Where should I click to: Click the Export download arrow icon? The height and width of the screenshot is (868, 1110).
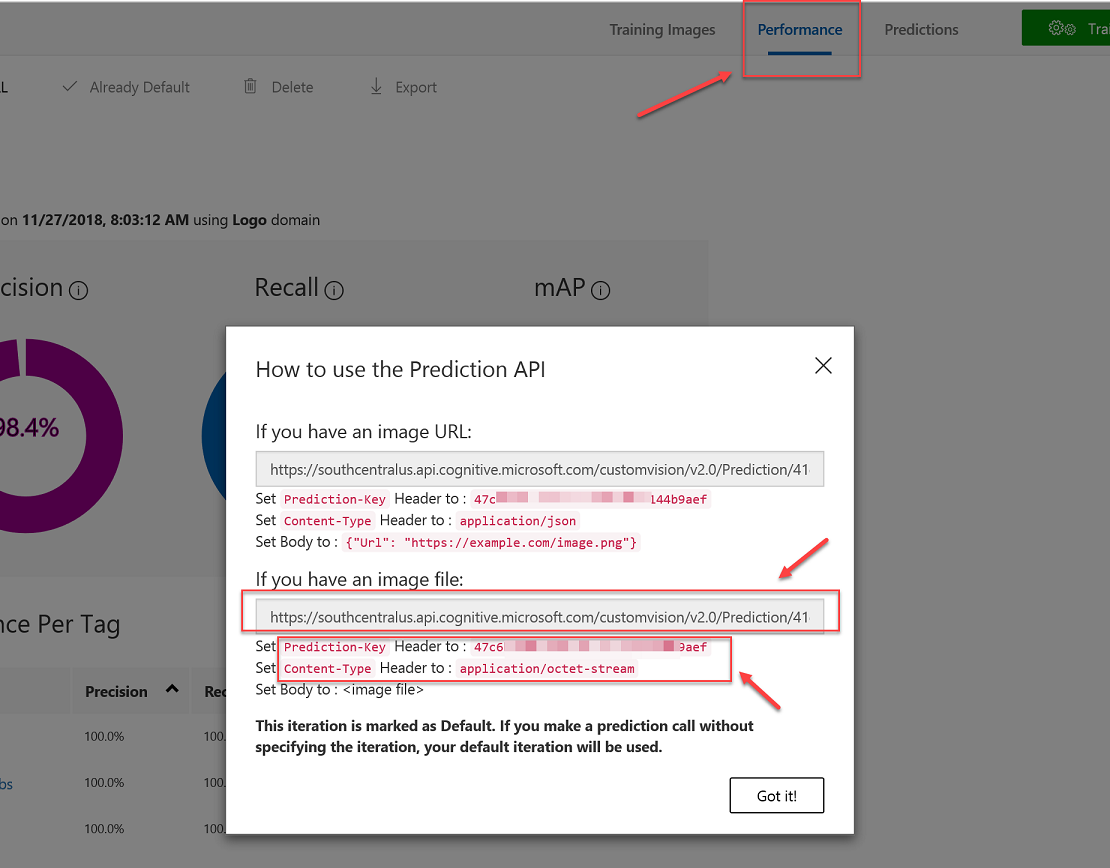376,86
